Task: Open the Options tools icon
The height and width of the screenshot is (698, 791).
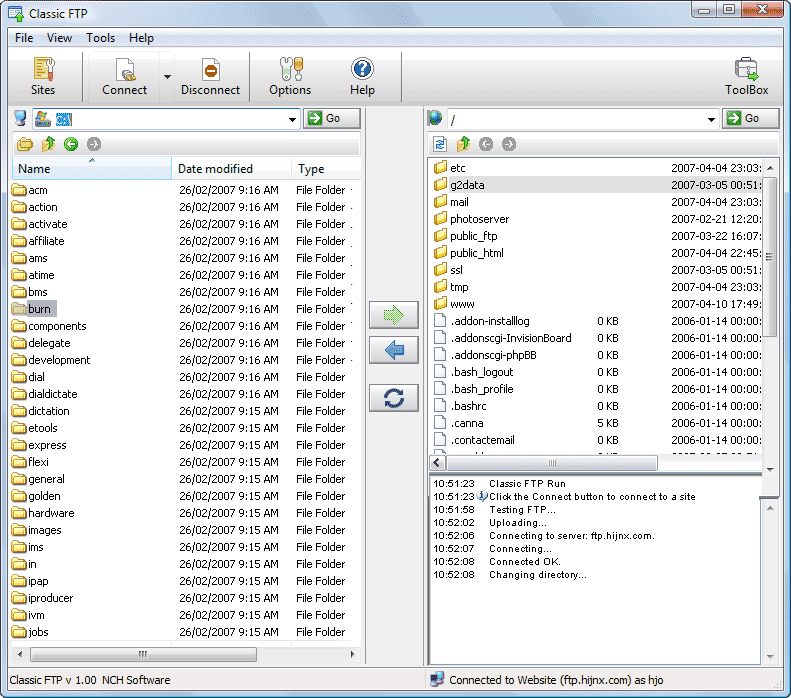Action: [290, 70]
